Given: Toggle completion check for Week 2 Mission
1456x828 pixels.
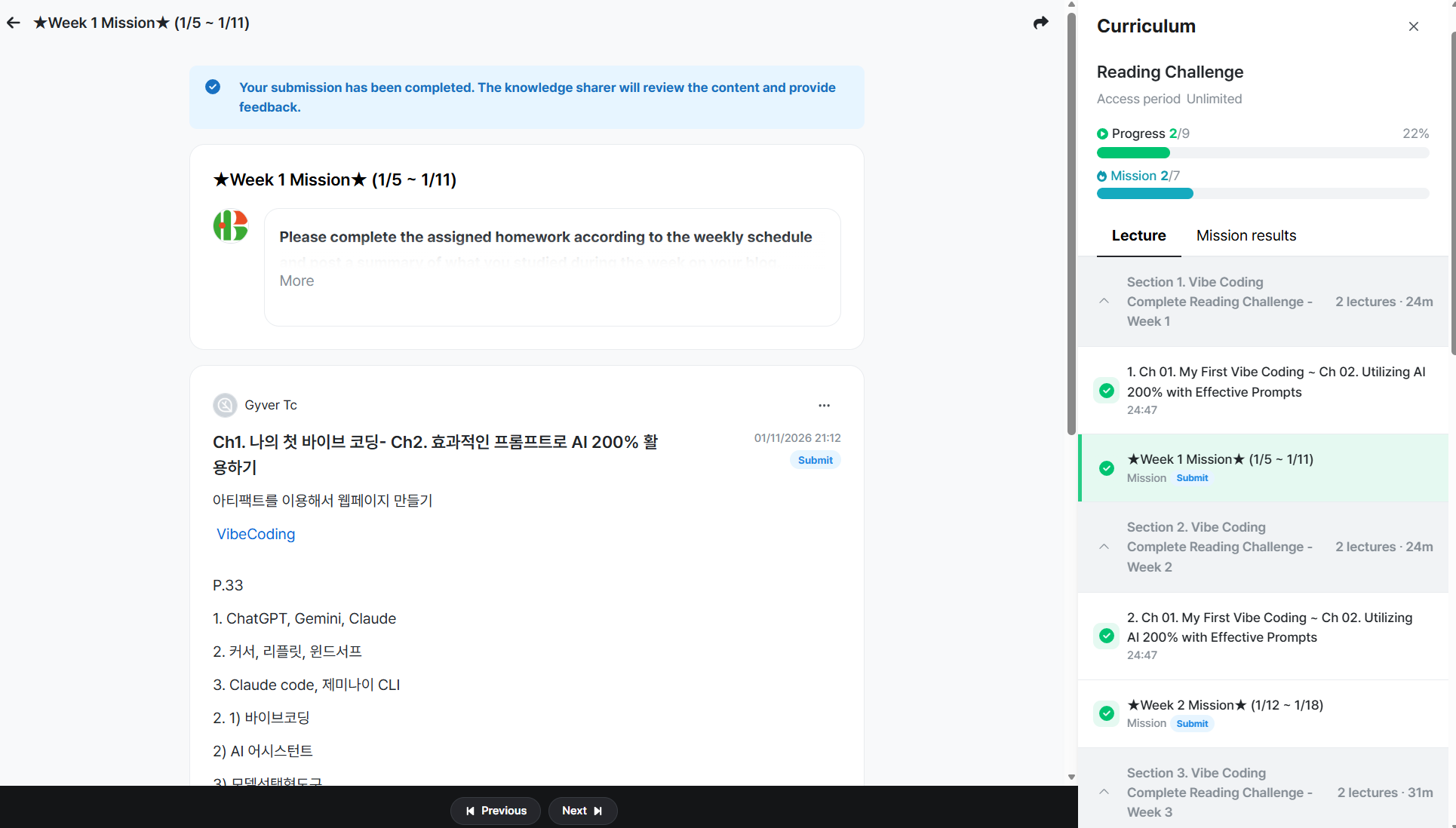Looking at the screenshot, I should coord(1106,713).
